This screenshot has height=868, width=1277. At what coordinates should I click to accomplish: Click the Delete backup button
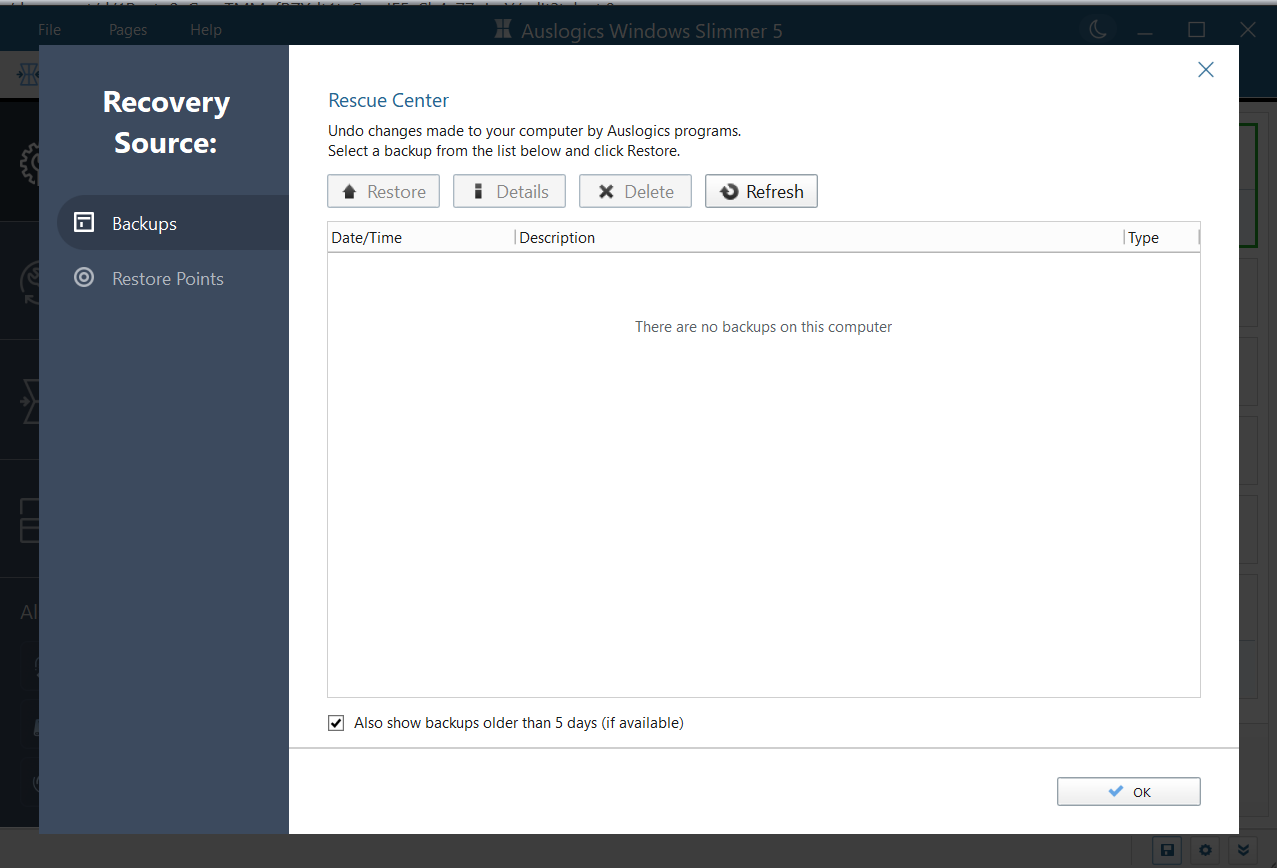[635, 191]
